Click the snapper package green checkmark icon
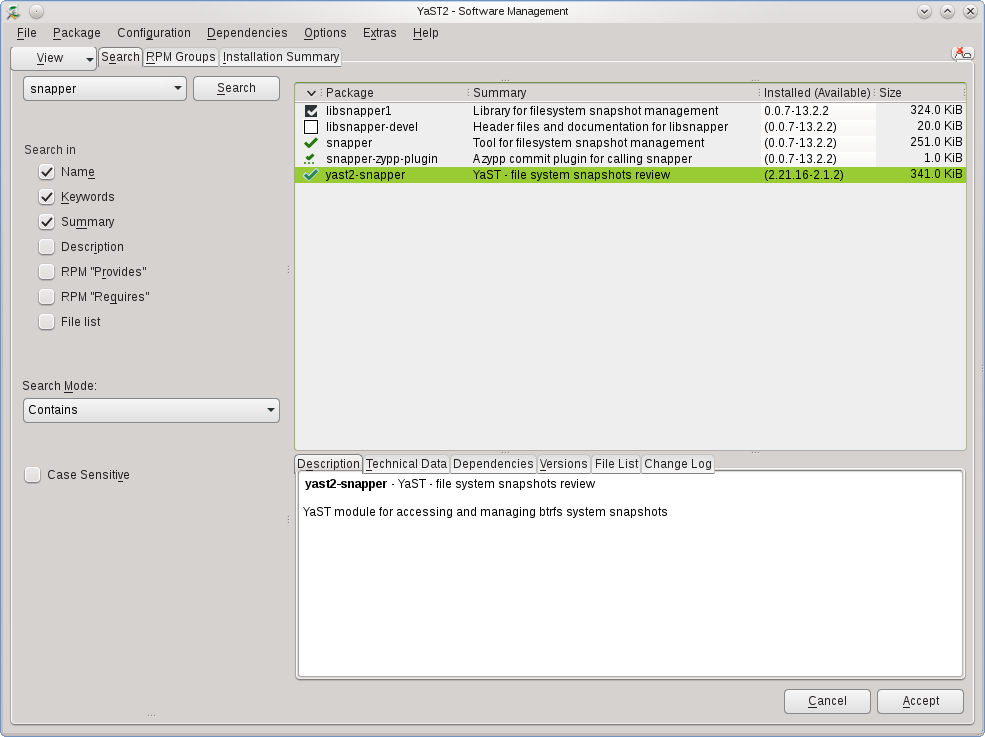The width and height of the screenshot is (985, 737). pos(311,143)
